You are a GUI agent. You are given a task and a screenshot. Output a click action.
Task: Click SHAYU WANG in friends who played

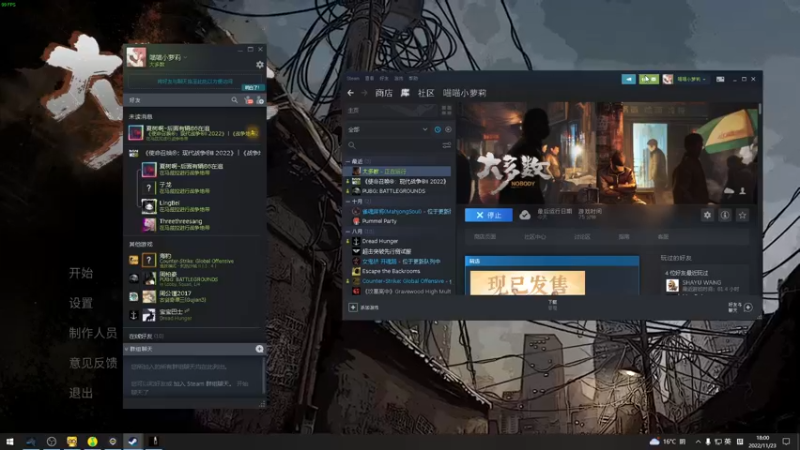tap(702, 282)
